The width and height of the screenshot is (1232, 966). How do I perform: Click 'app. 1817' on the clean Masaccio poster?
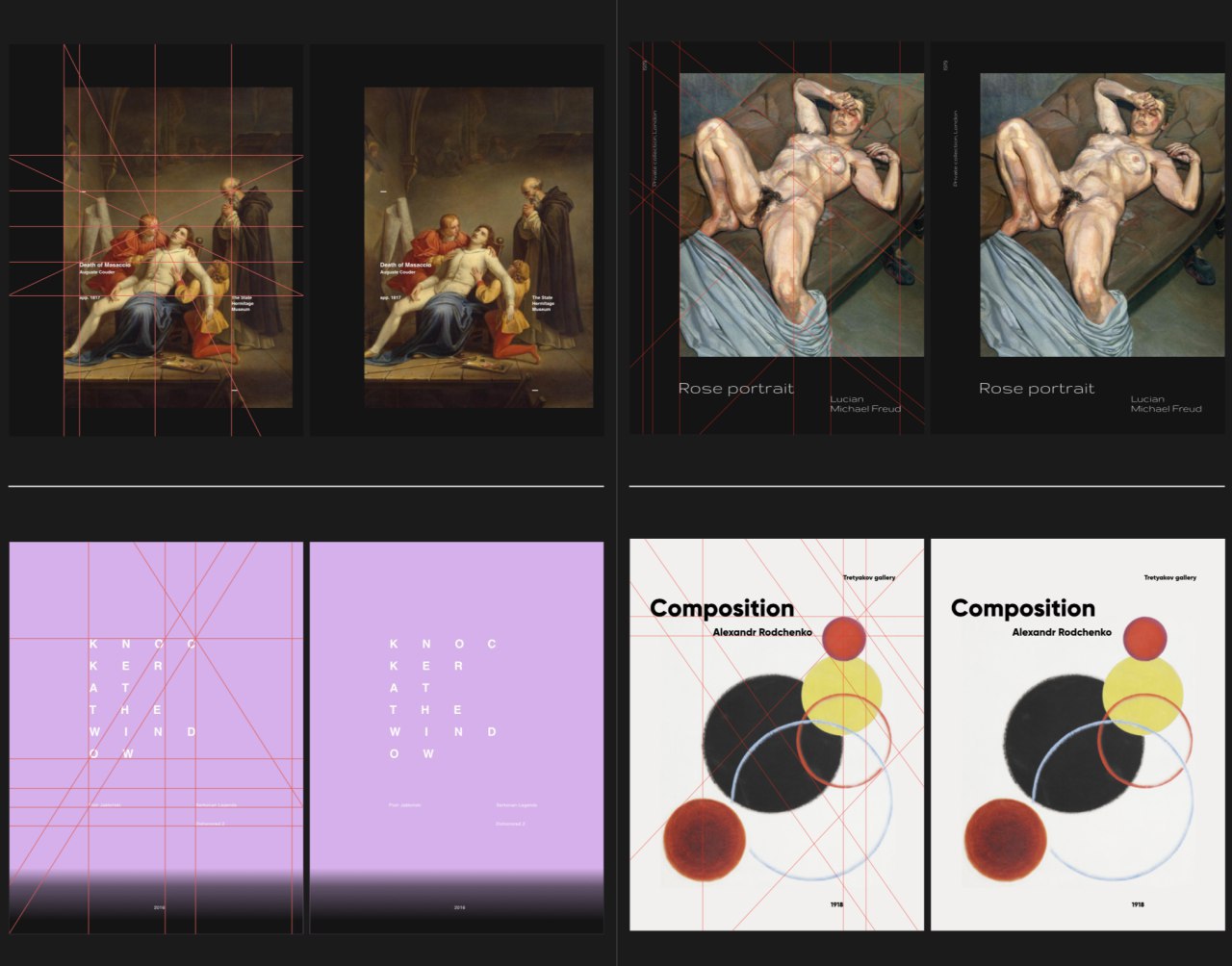390,298
